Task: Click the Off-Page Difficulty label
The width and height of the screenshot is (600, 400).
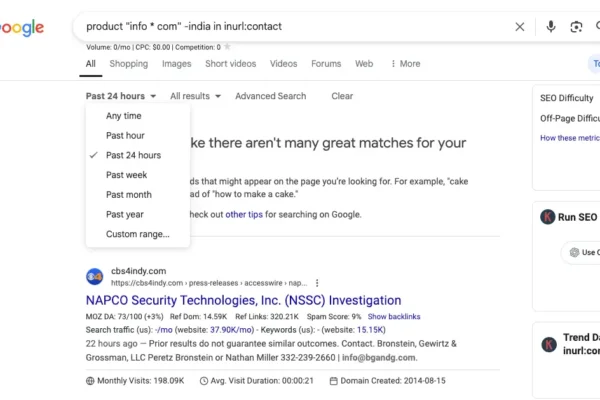Action: 570,119
